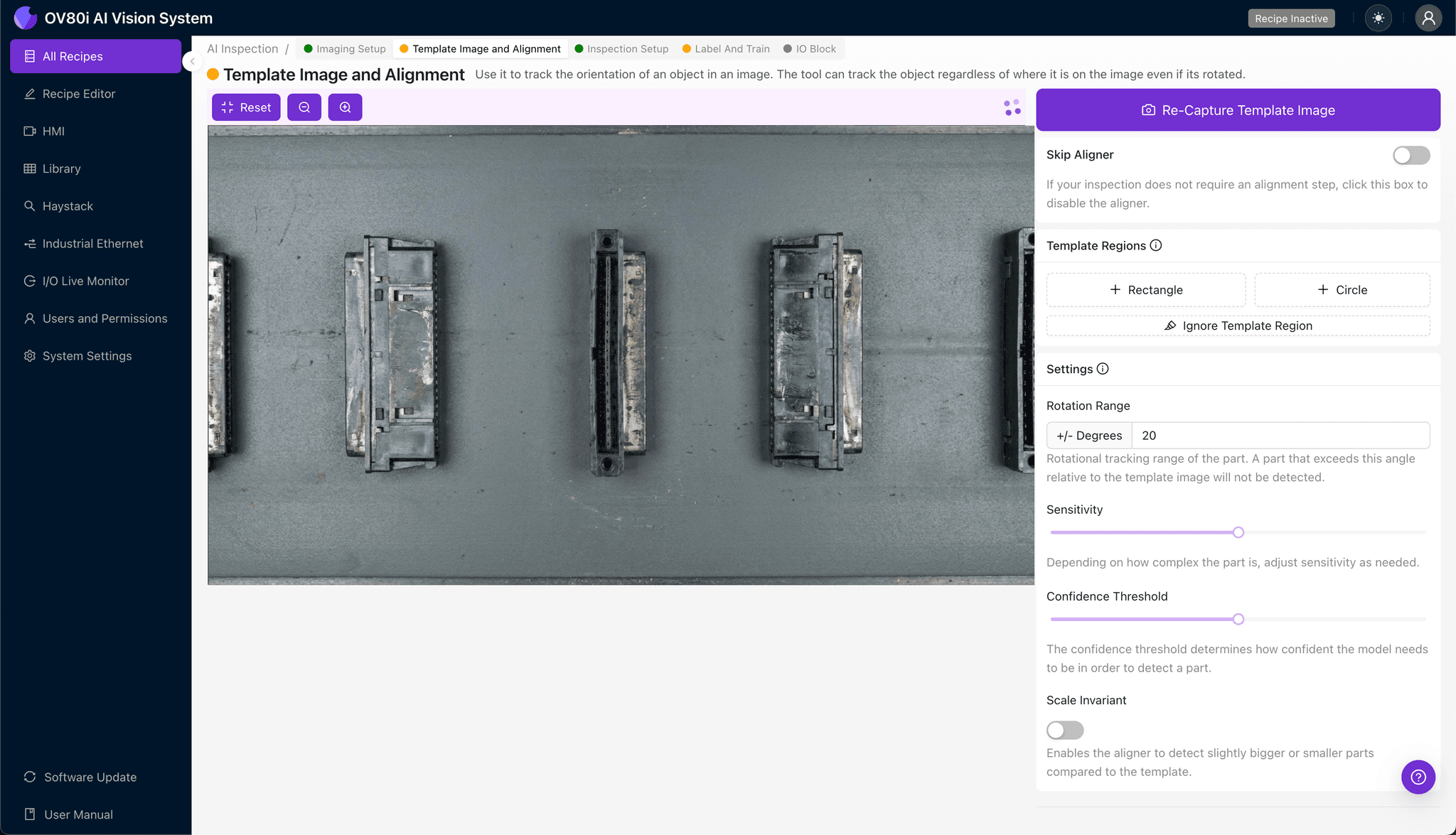Click Re-Capture Template Image button

coord(1238,110)
